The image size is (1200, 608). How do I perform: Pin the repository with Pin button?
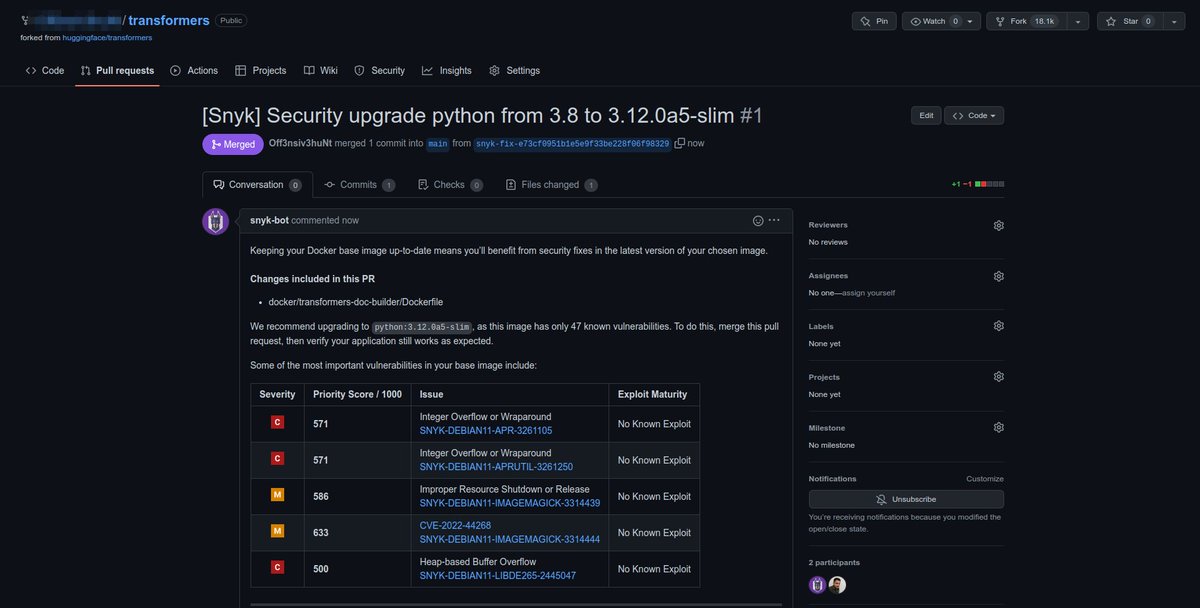coord(874,21)
